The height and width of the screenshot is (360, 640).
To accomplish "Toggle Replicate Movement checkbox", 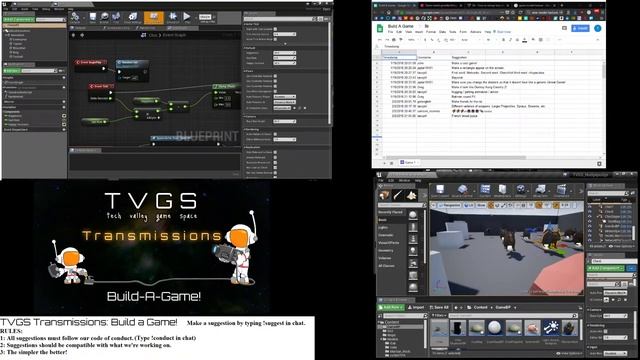I will [275, 162].
